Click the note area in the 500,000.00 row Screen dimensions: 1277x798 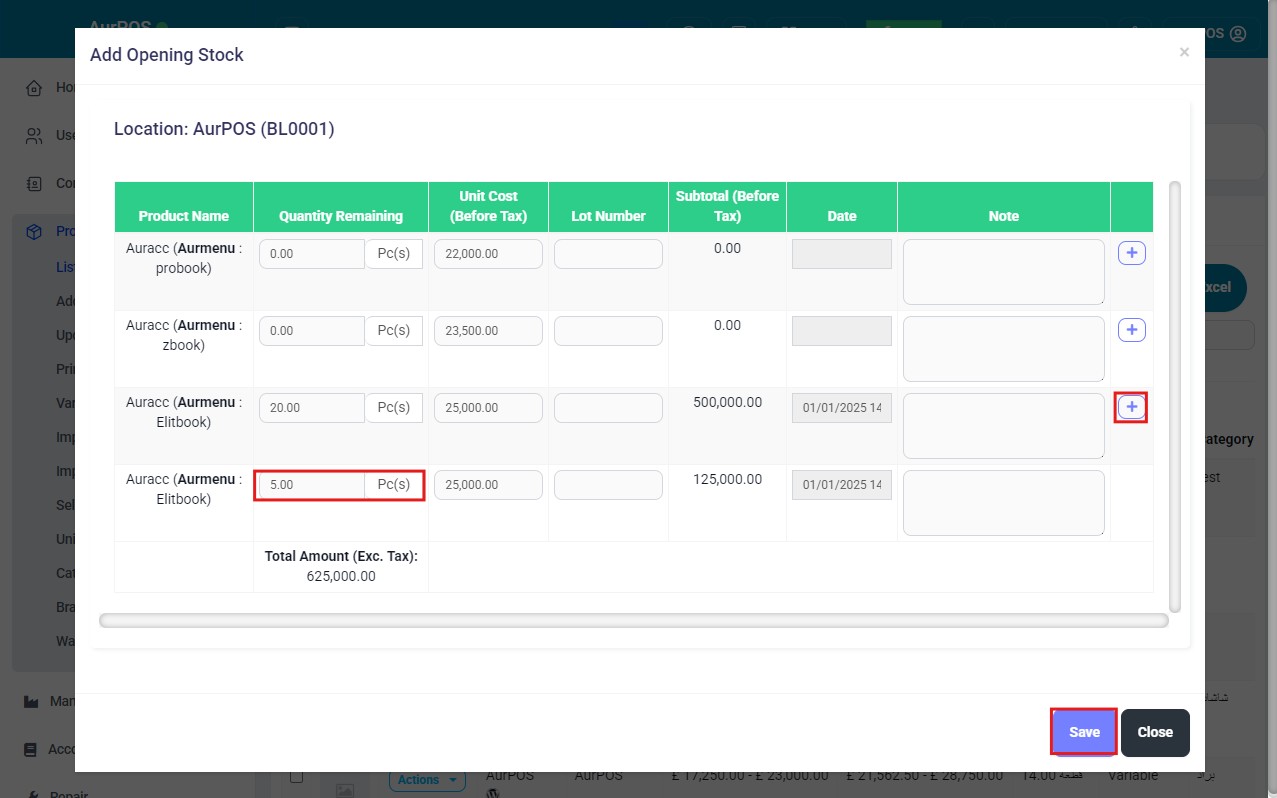pos(1004,426)
